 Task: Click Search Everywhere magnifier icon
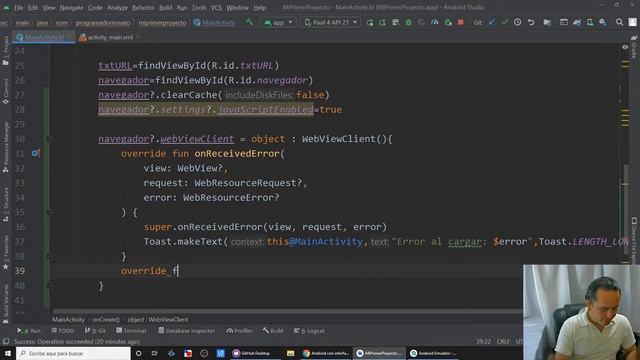point(619,22)
